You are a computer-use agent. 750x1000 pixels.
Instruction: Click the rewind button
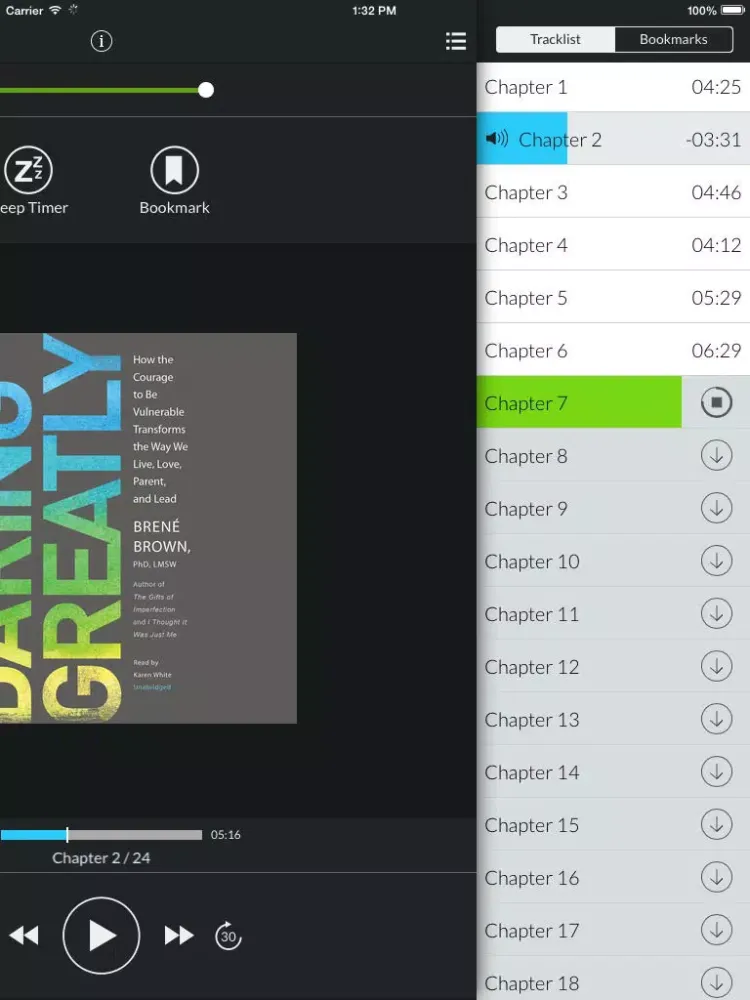(x=24, y=936)
